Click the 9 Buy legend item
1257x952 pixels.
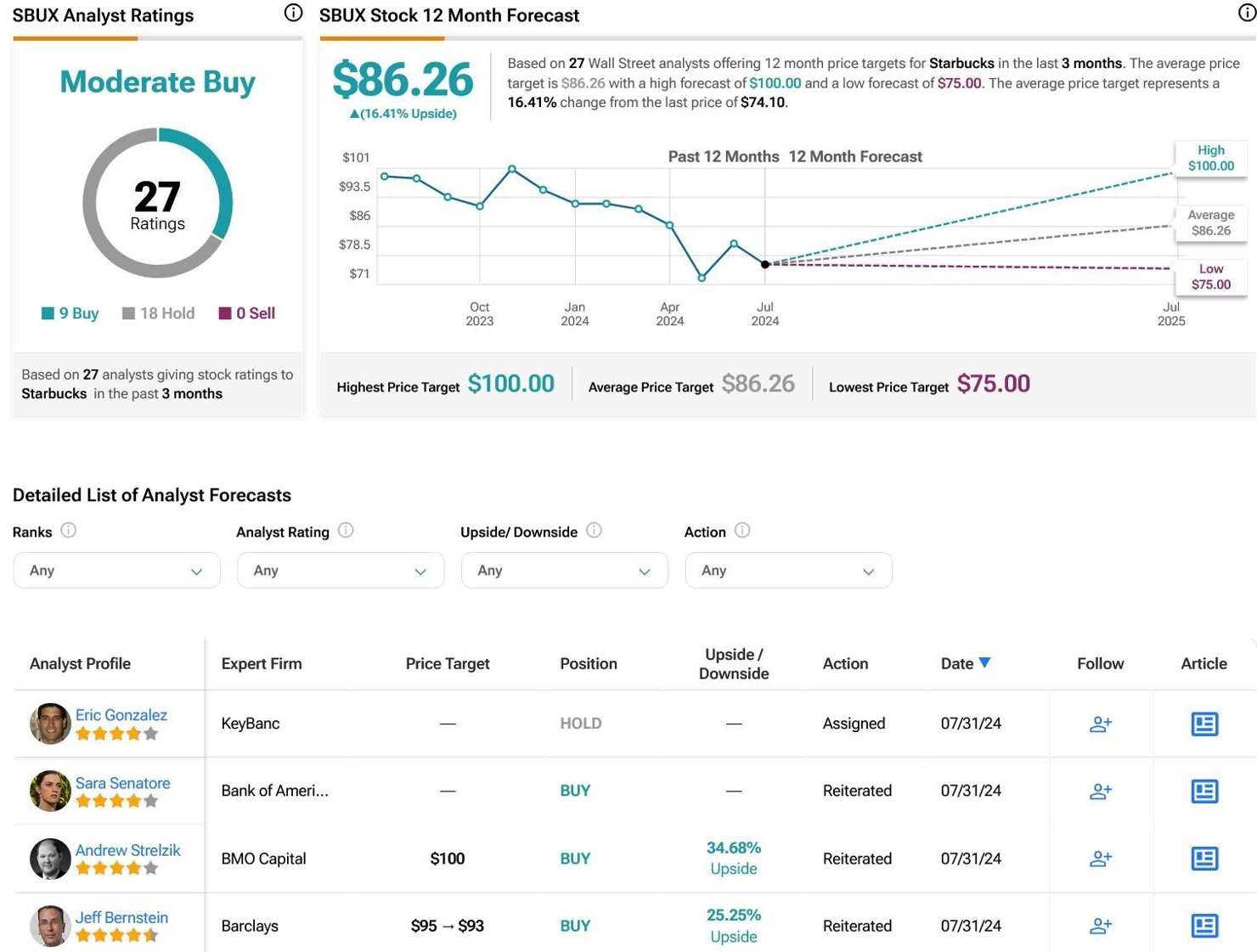[x=70, y=313]
